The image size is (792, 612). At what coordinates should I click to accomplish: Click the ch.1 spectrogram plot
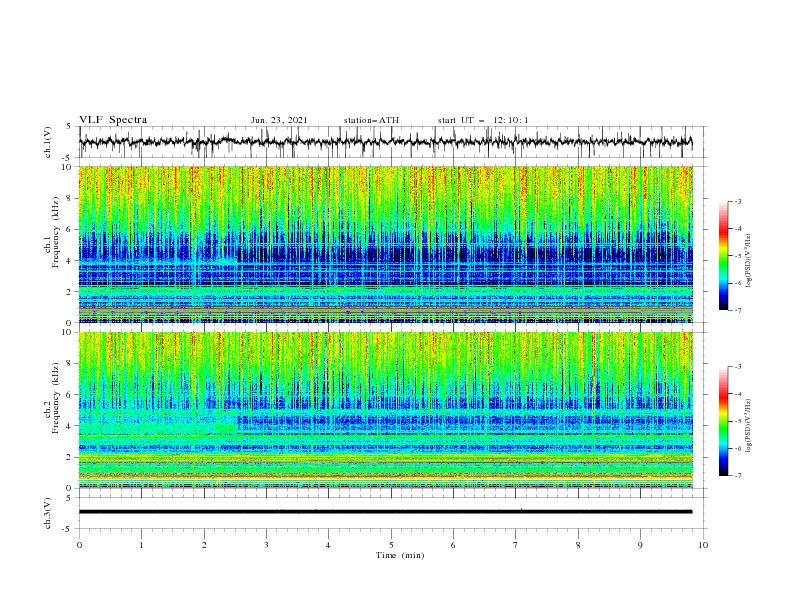386,244
